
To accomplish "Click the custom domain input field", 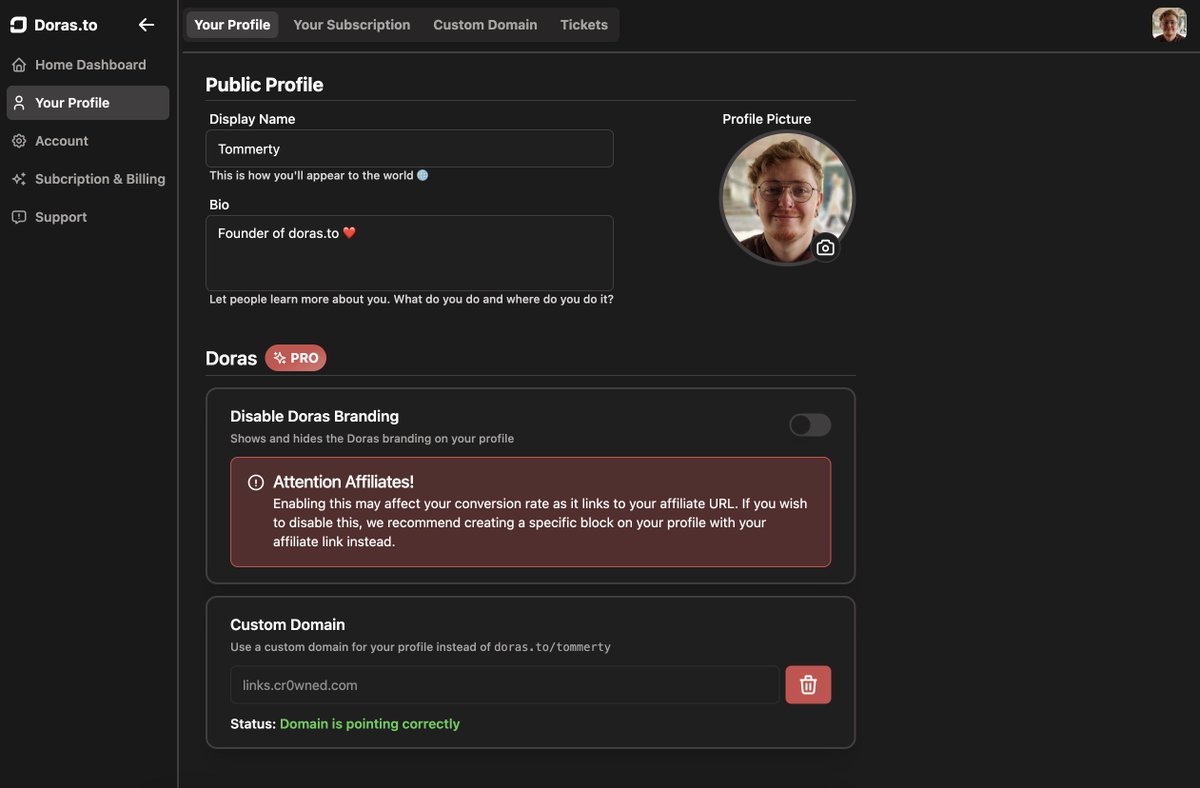I will tap(505, 685).
